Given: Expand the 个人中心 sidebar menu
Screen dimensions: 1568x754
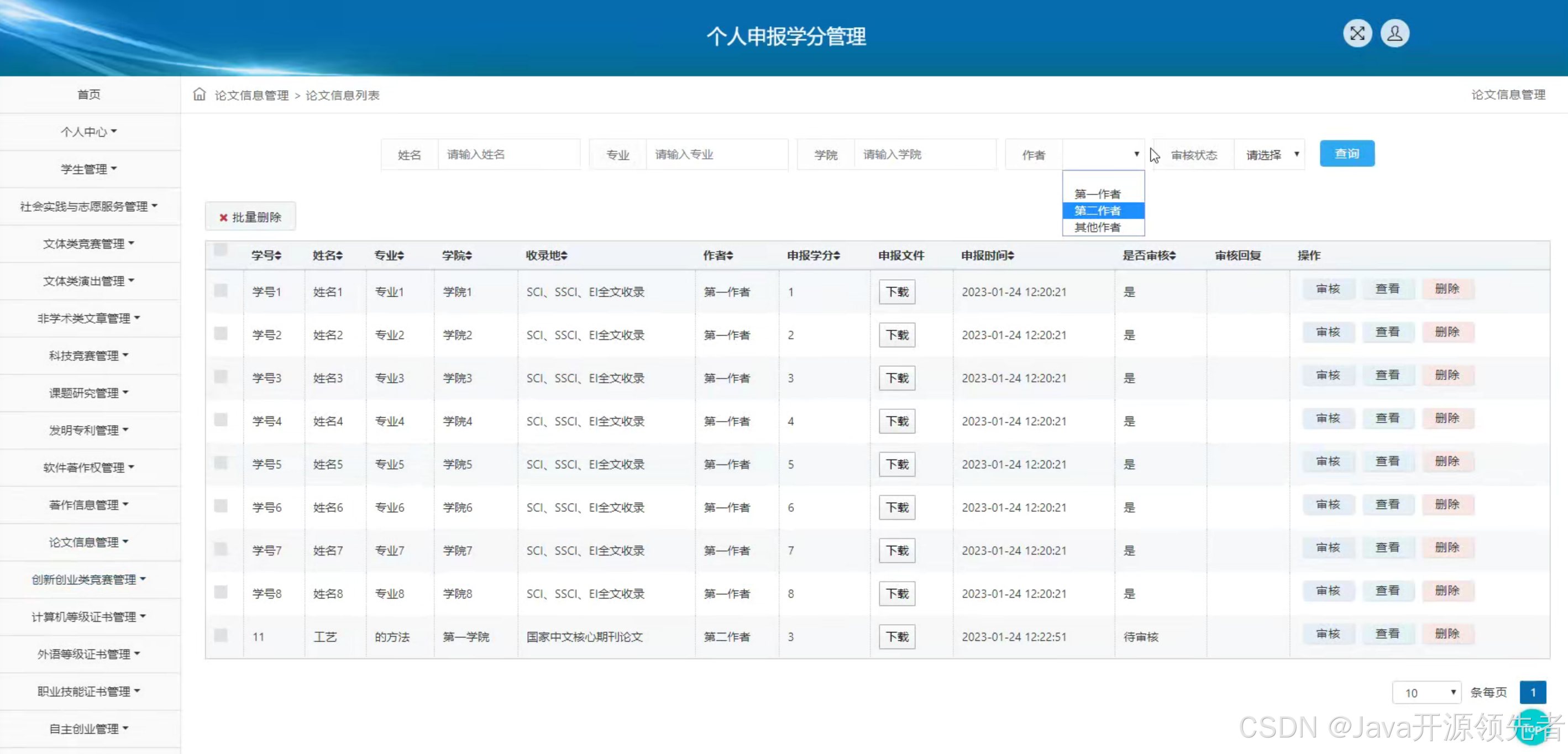Looking at the screenshot, I should pos(89,132).
